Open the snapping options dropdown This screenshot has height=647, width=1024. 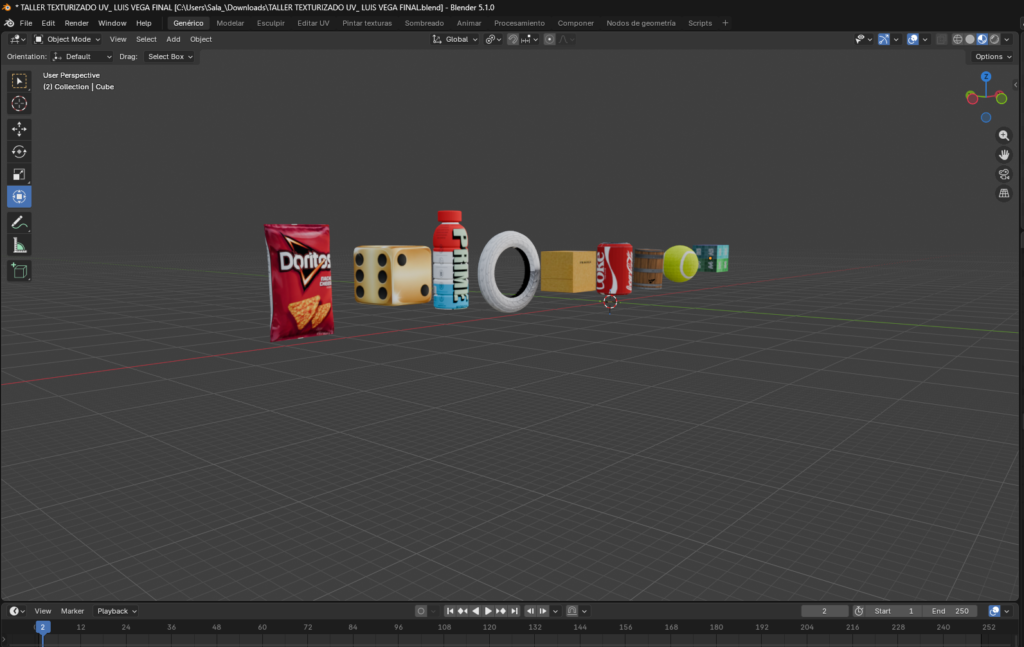coord(528,39)
